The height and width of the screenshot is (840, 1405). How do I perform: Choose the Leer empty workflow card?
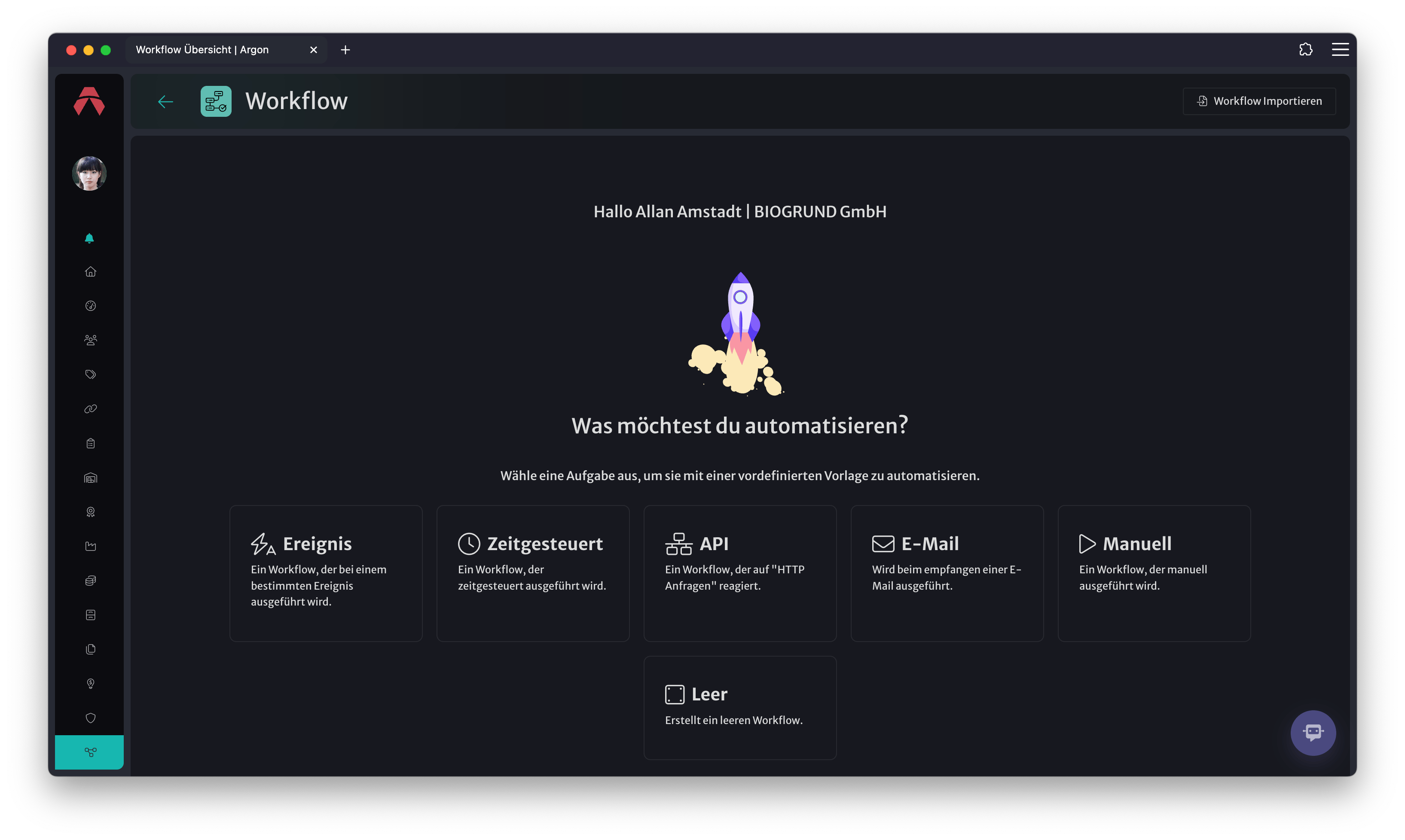739,708
